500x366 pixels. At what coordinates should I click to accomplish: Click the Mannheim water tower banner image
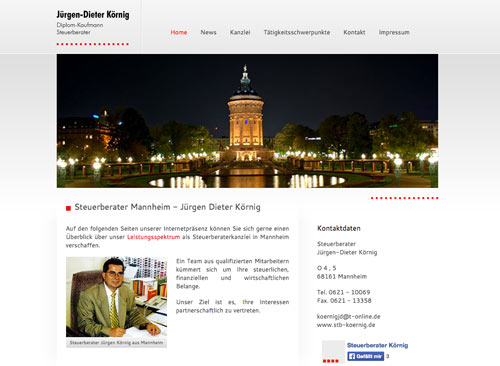[x=247, y=121]
